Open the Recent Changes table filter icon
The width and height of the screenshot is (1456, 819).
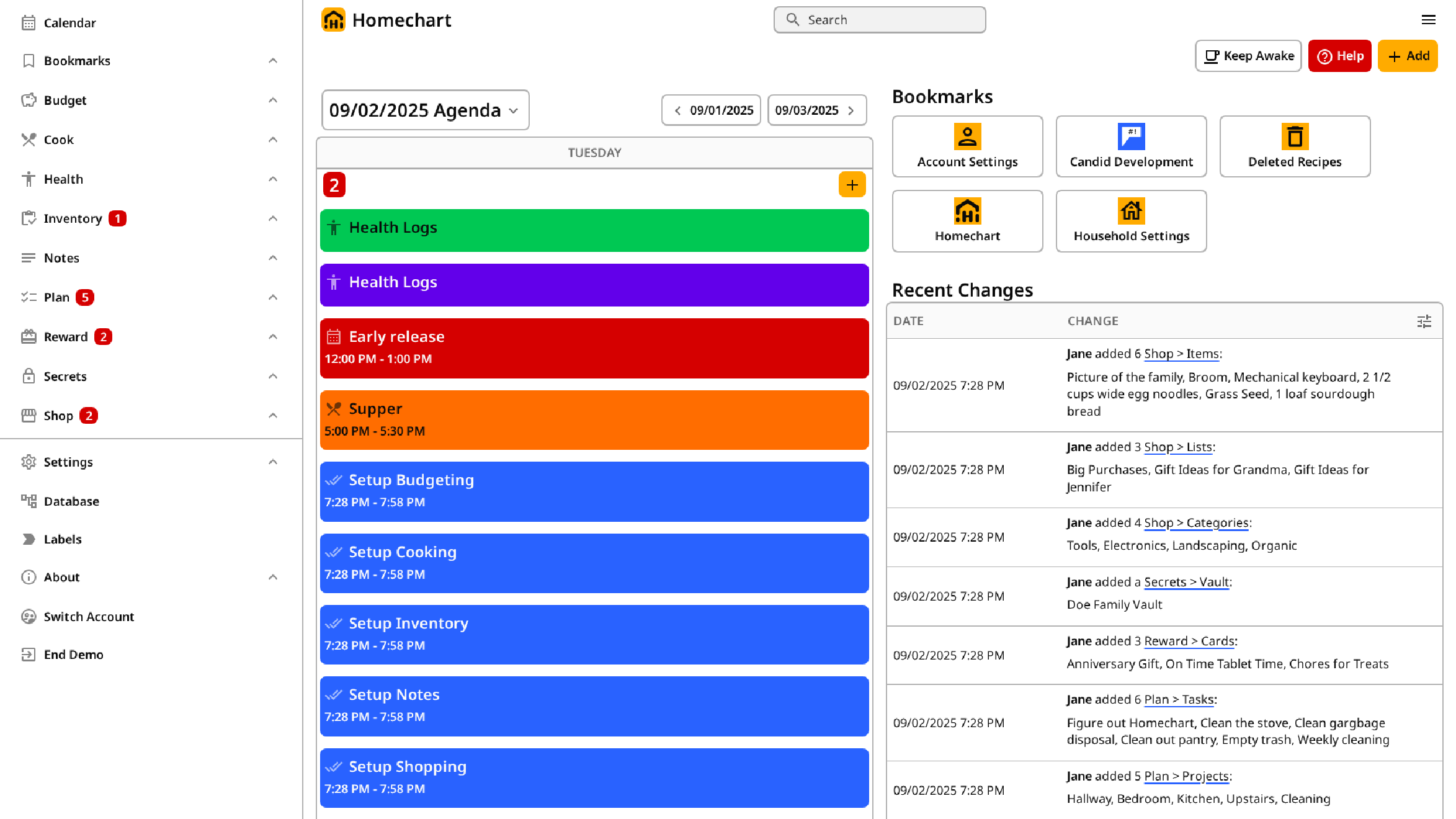tap(1424, 321)
